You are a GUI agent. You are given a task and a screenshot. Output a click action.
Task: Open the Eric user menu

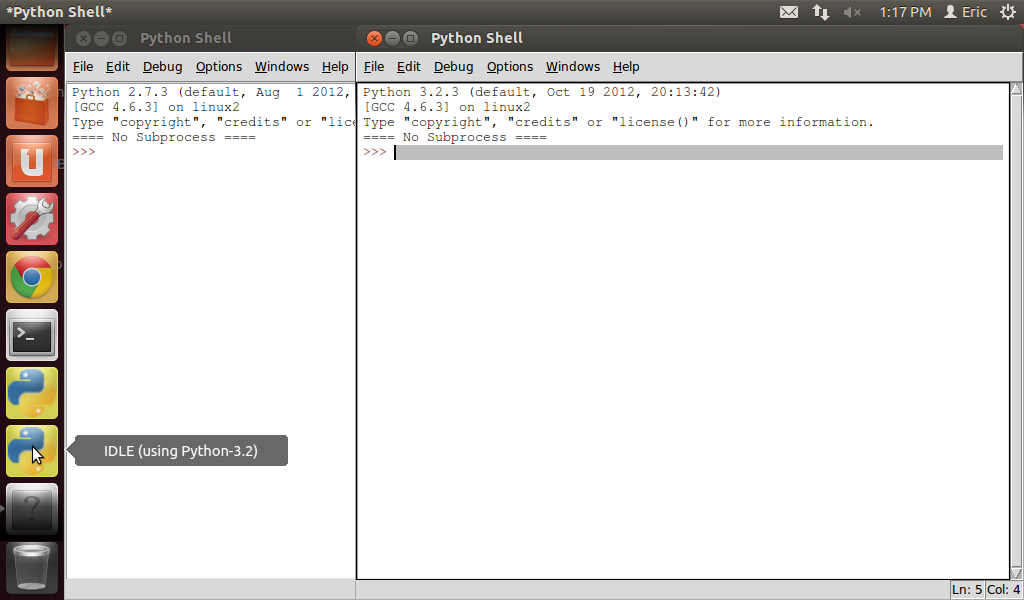[965, 12]
